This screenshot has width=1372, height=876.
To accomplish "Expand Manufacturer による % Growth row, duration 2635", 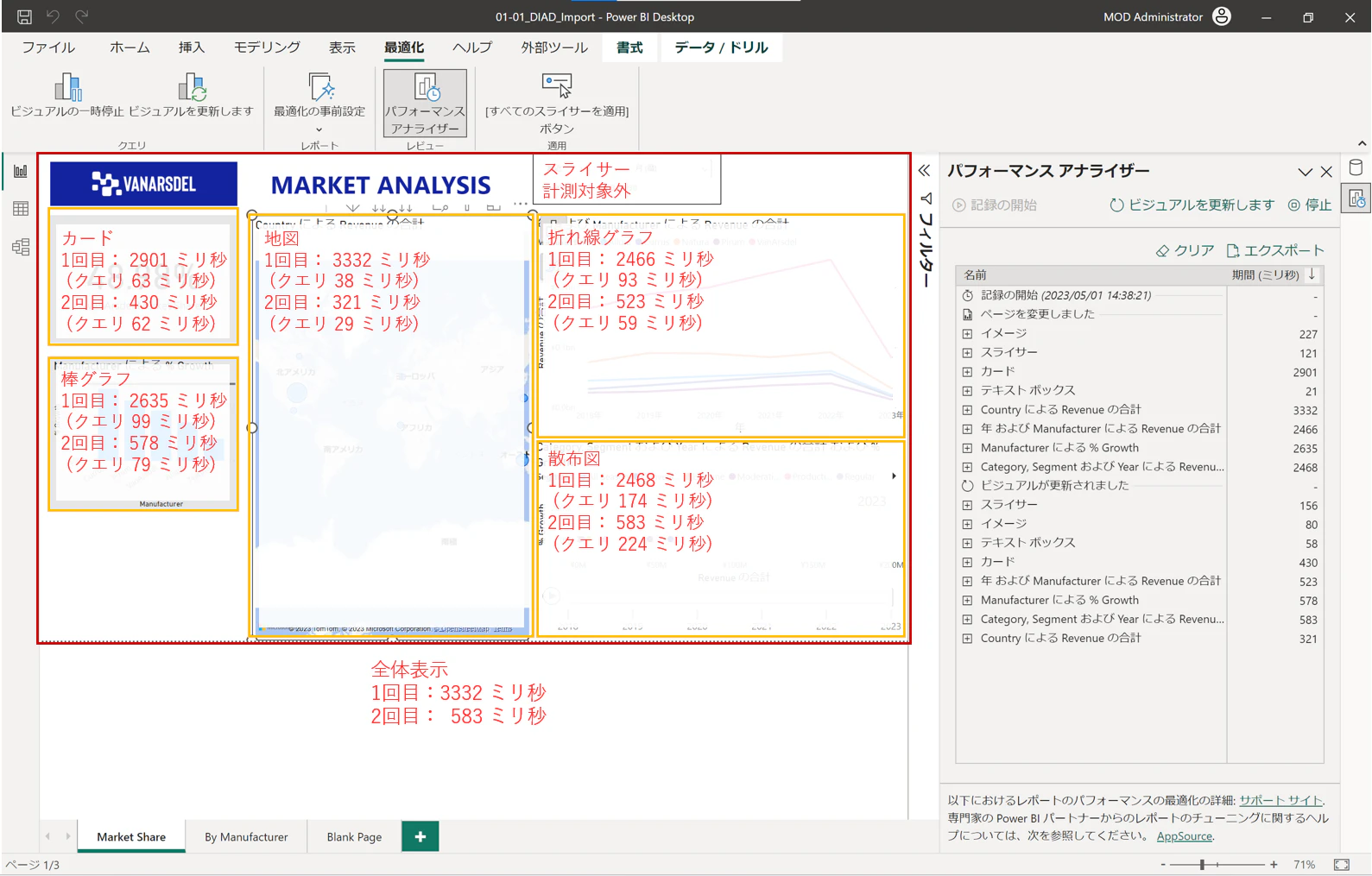I will (x=967, y=448).
